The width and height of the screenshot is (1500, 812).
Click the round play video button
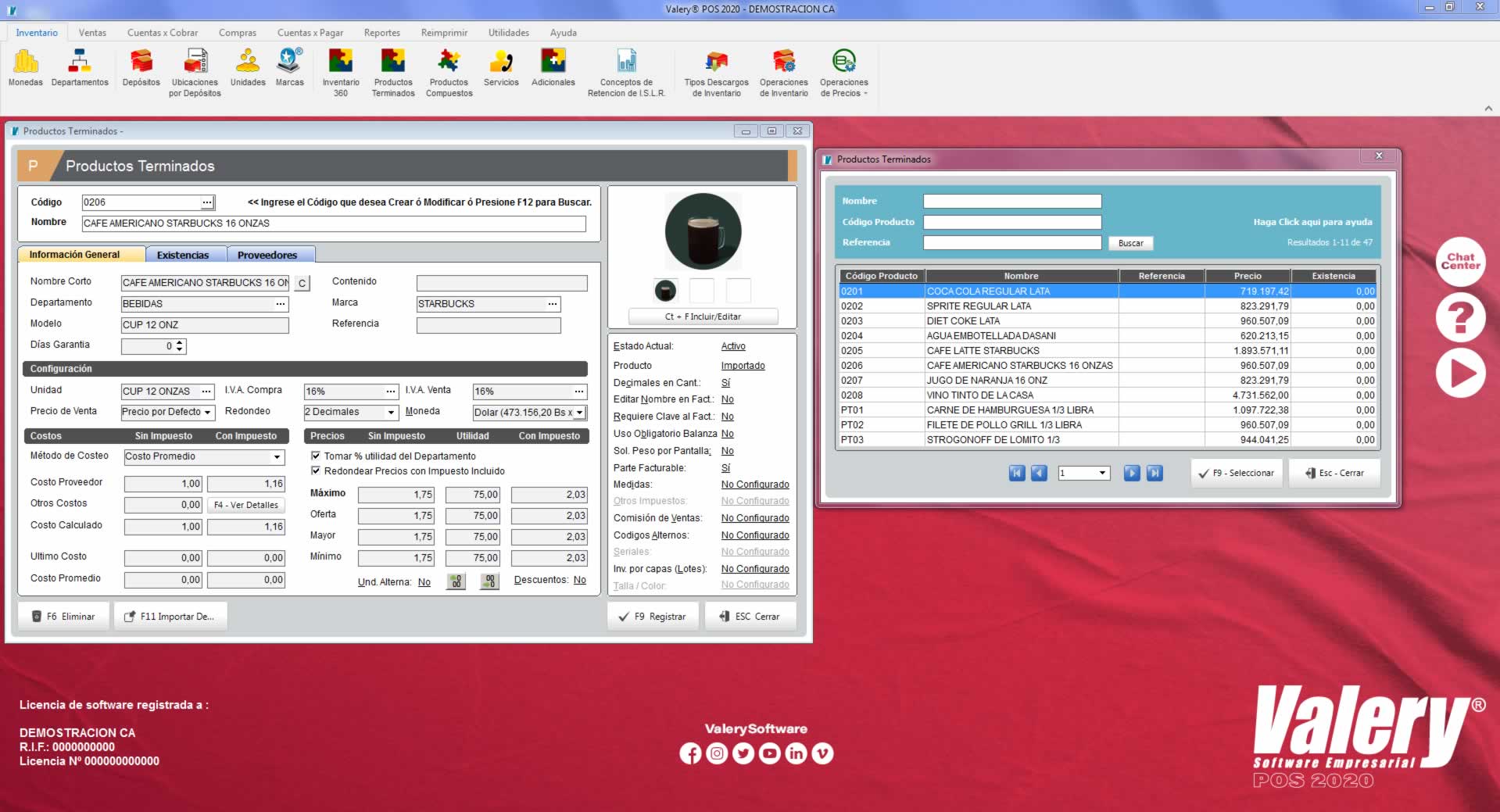pos(1460,373)
